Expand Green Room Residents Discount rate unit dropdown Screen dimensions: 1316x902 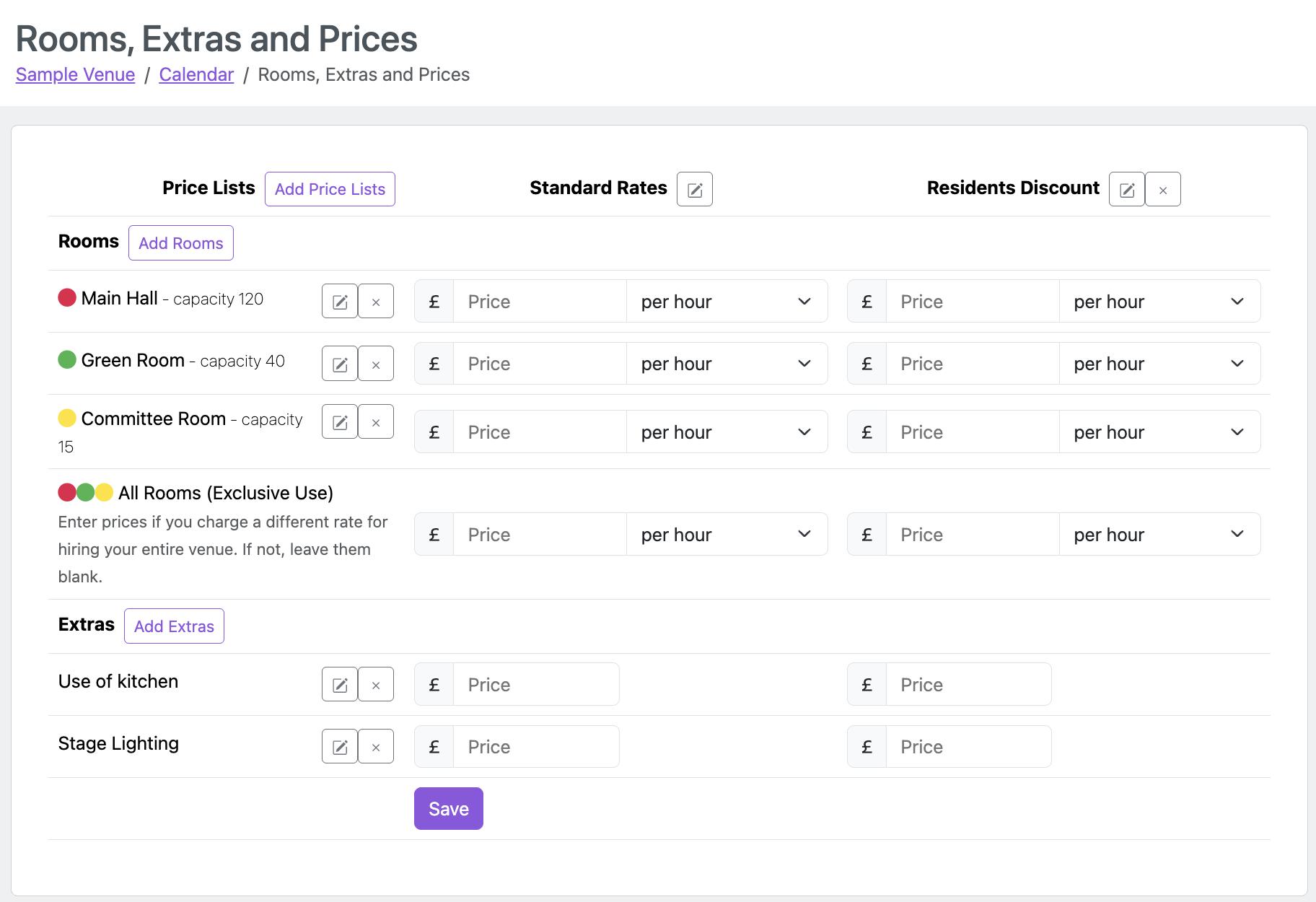pyautogui.click(x=1159, y=364)
